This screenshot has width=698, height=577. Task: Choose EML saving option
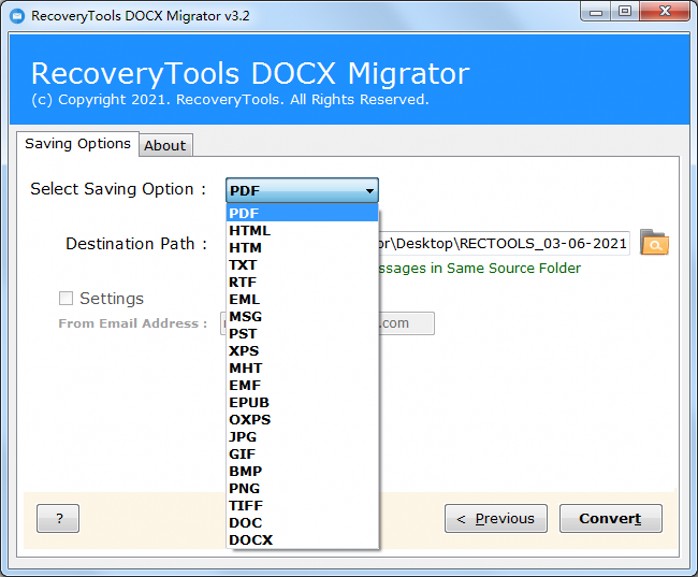coord(302,299)
